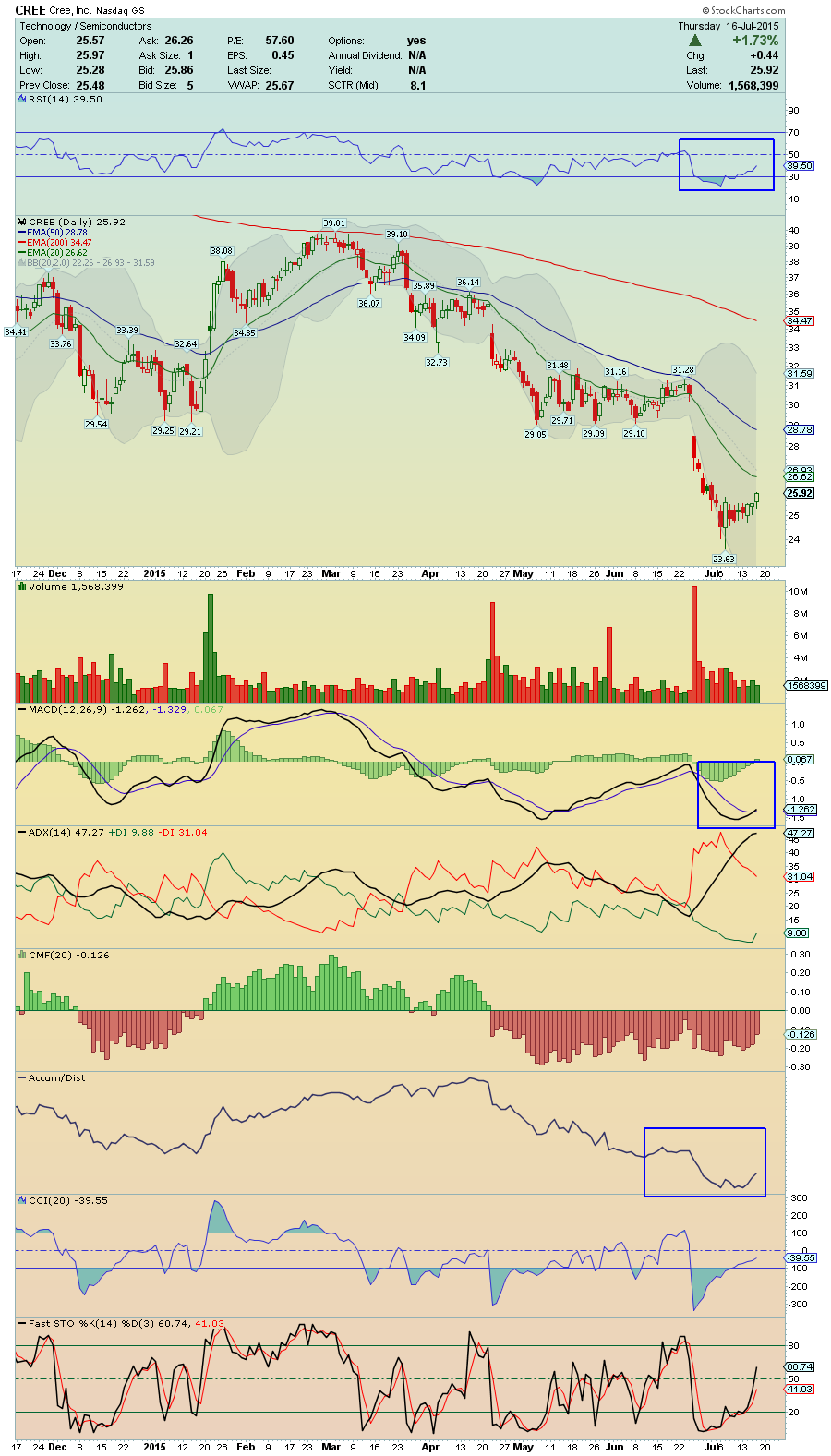
Task: Click the 25.92 last price tag on axis
Action: point(800,493)
